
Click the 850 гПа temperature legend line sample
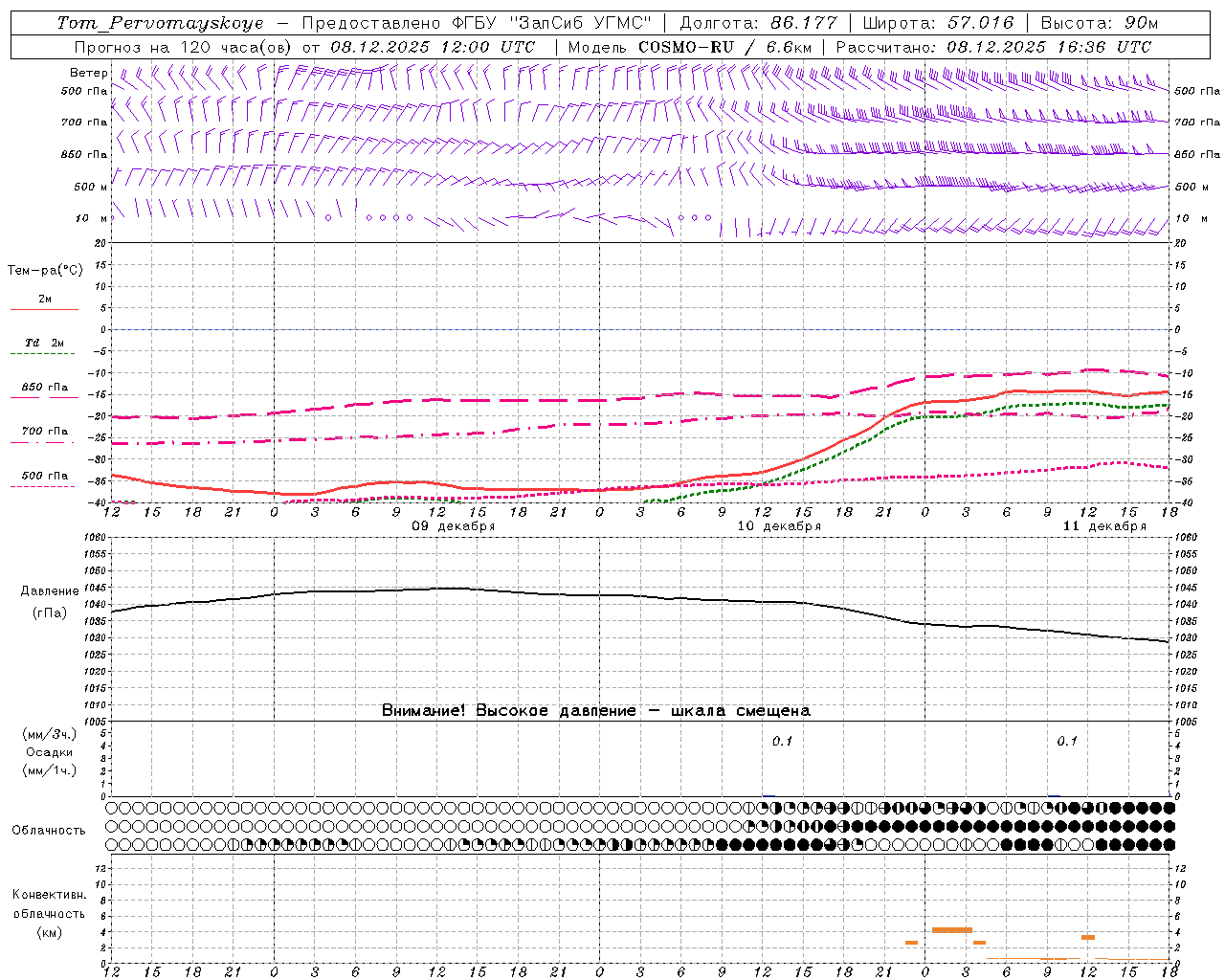[x=44, y=398]
